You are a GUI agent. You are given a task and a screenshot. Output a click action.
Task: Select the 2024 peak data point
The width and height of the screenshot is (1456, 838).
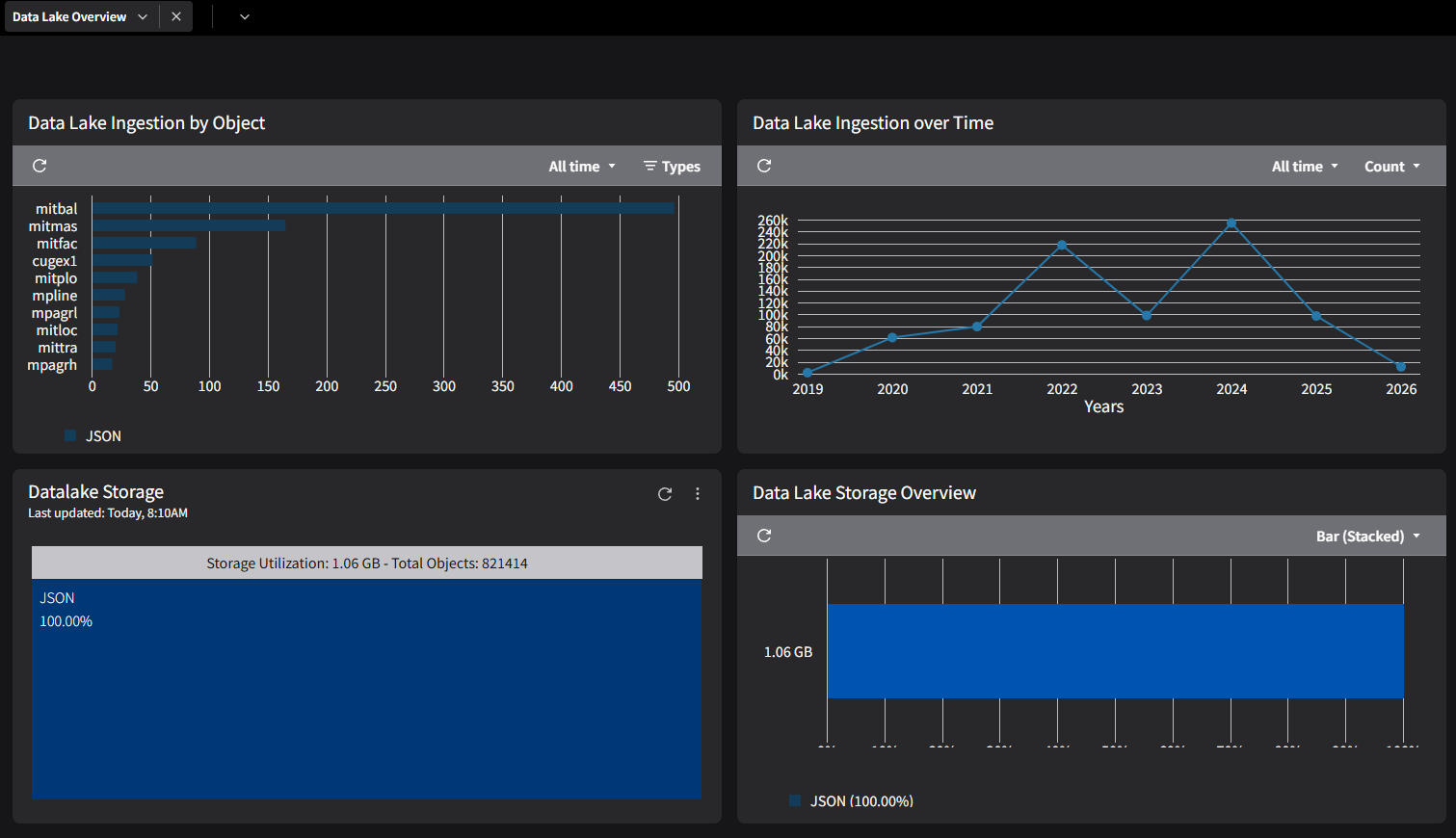(1231, 223)
